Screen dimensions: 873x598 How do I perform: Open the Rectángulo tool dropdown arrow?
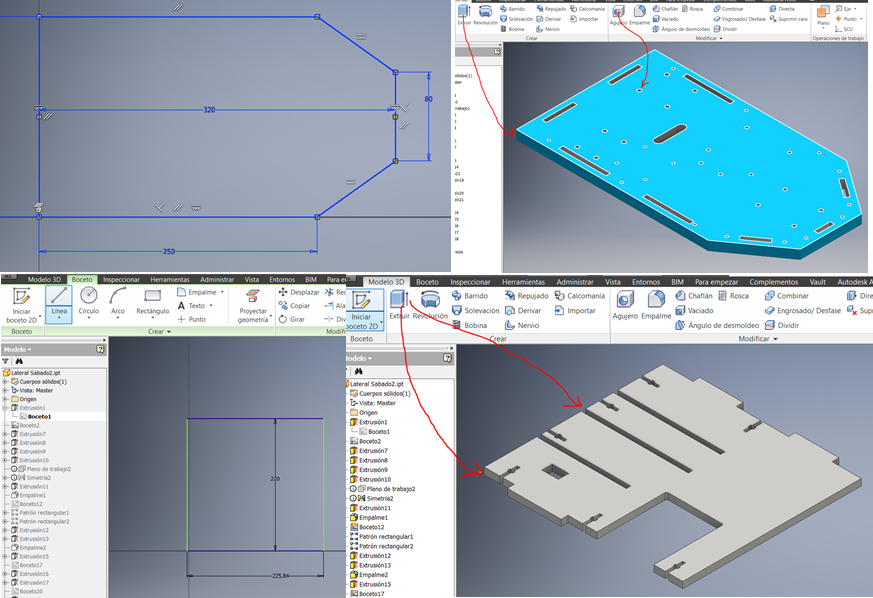tap(153, 318)
